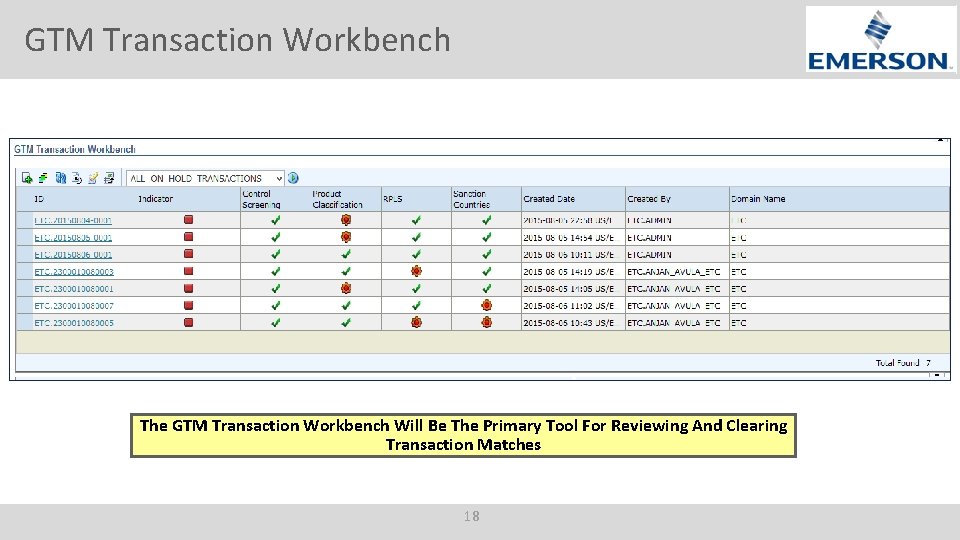Click red indicator square for ETC.2300010080001
This screenshot has height=540, width=960.
coord(189,288)
